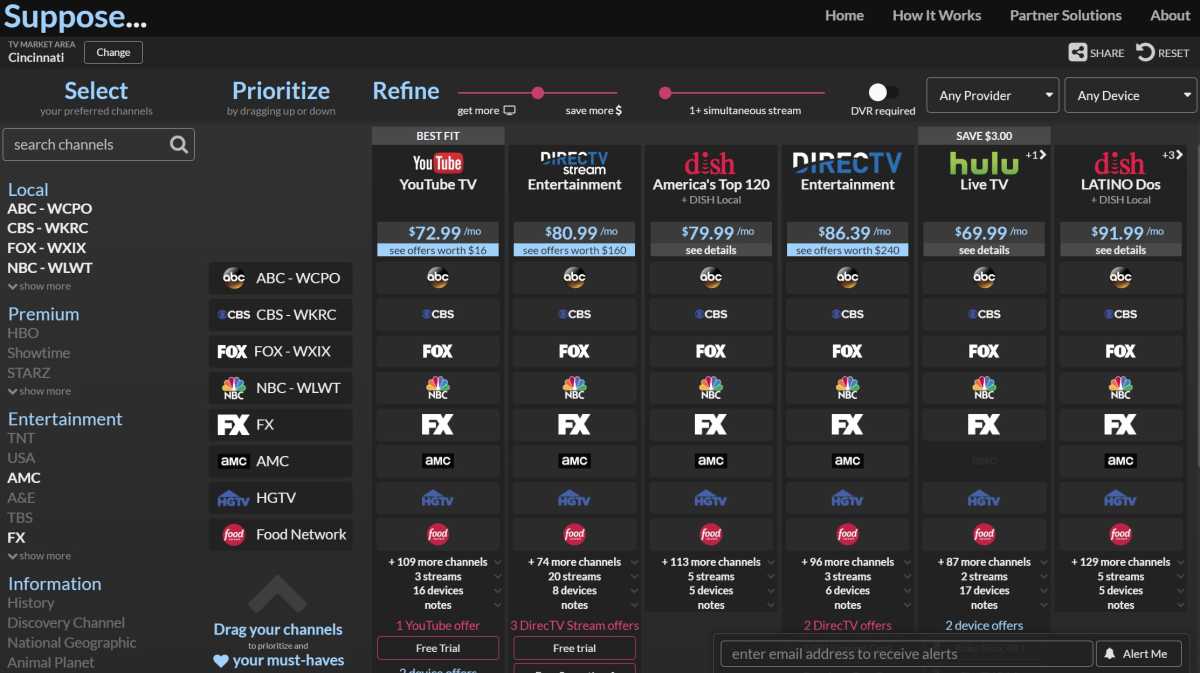Expand show more under Entertainment channels
This screenshot has height=673, width=1200.
coord(39,556)
